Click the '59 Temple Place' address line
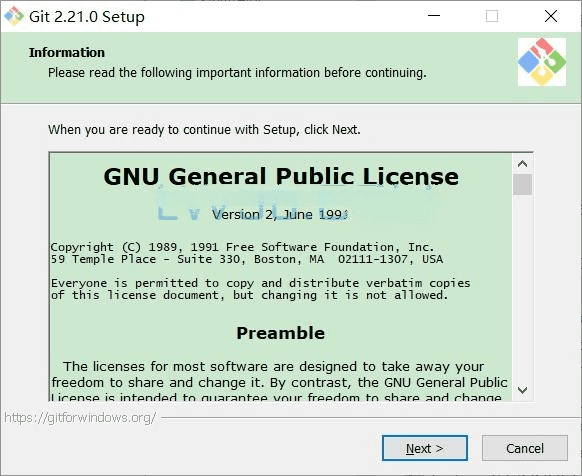582x476 pixels. [247, 259]
